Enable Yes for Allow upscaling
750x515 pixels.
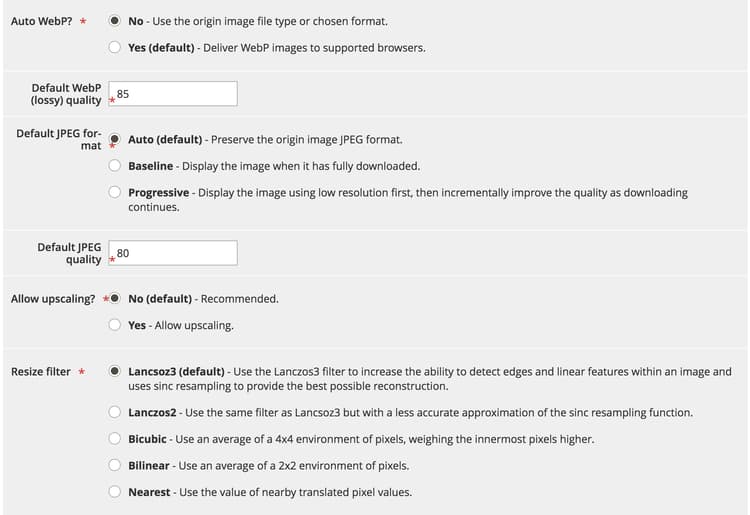pos(114,325)
